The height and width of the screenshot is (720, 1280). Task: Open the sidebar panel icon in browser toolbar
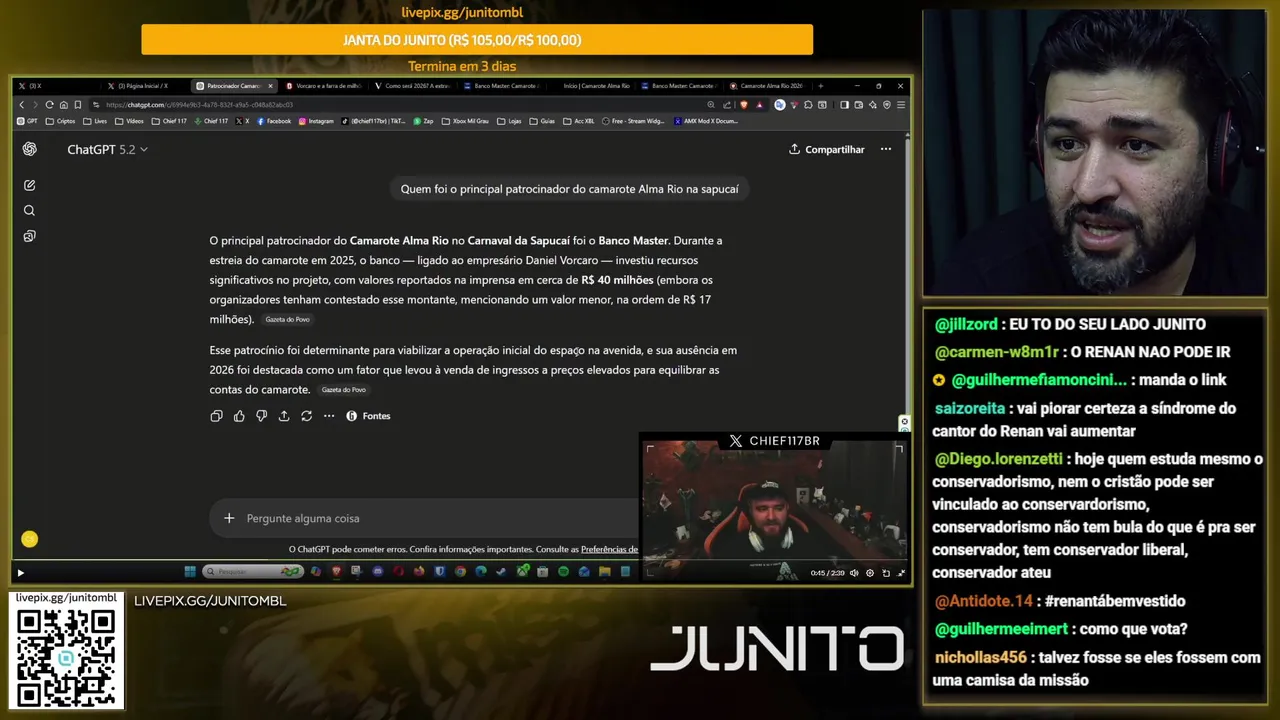tap(844, 105)
